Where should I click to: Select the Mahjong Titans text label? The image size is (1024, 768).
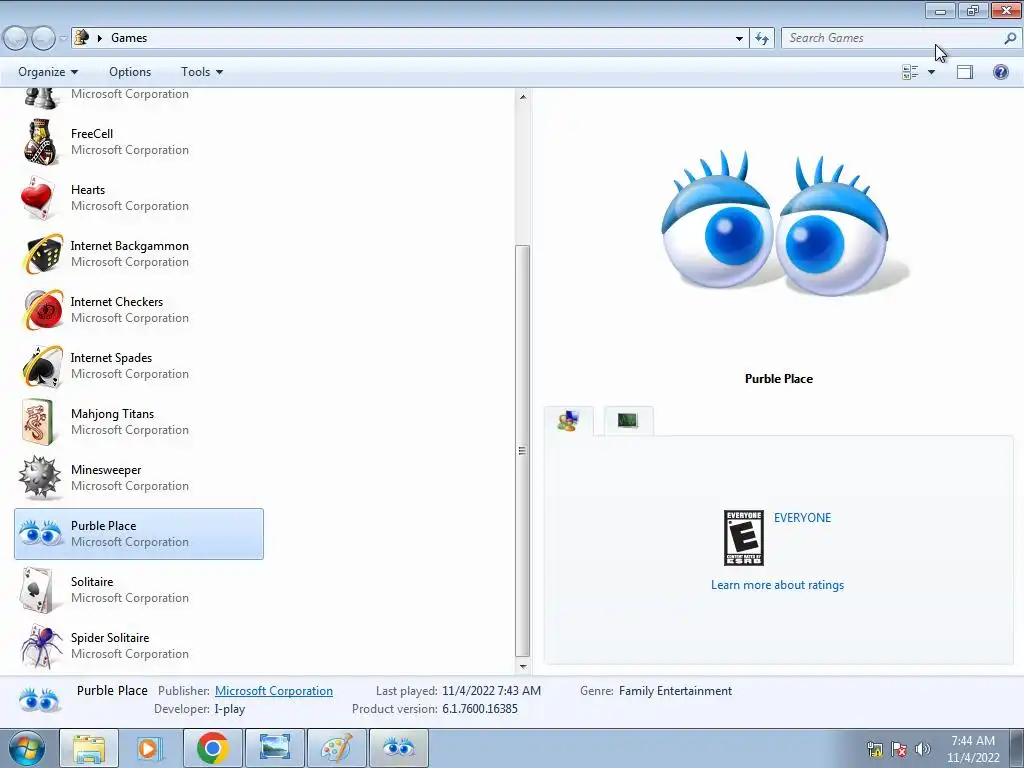click(x=112, y=414)
